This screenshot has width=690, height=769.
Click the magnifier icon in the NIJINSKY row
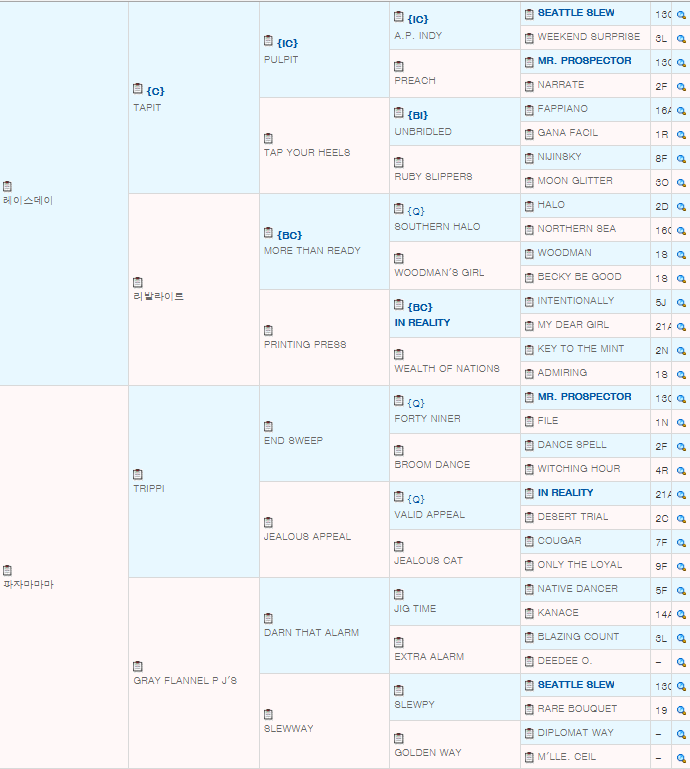pos(681,159)
